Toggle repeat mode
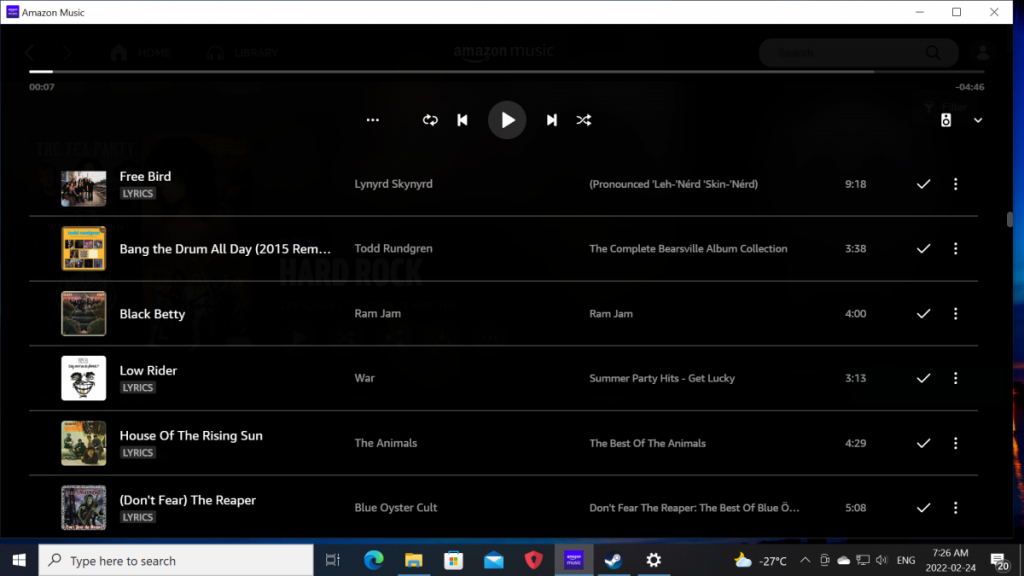 pyautogui.click(x=430, y=120)
